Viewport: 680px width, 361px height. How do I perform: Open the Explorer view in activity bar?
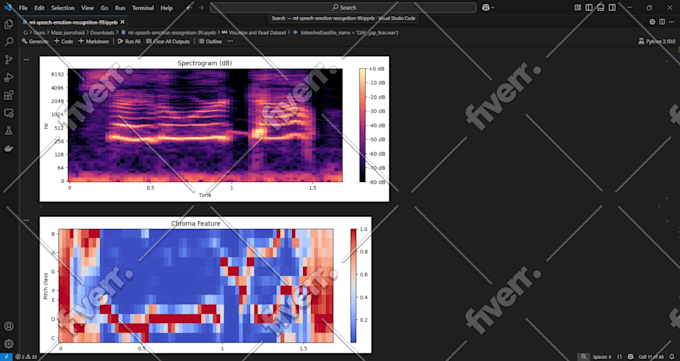point(9,24)
